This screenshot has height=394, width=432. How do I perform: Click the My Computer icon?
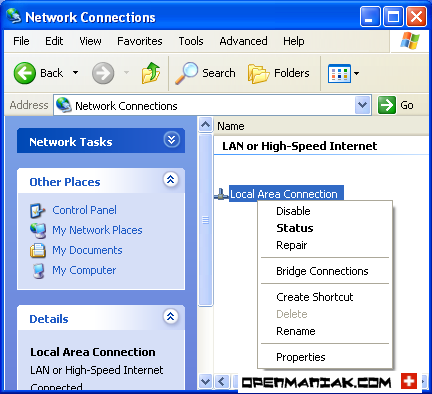pos(38,270)
